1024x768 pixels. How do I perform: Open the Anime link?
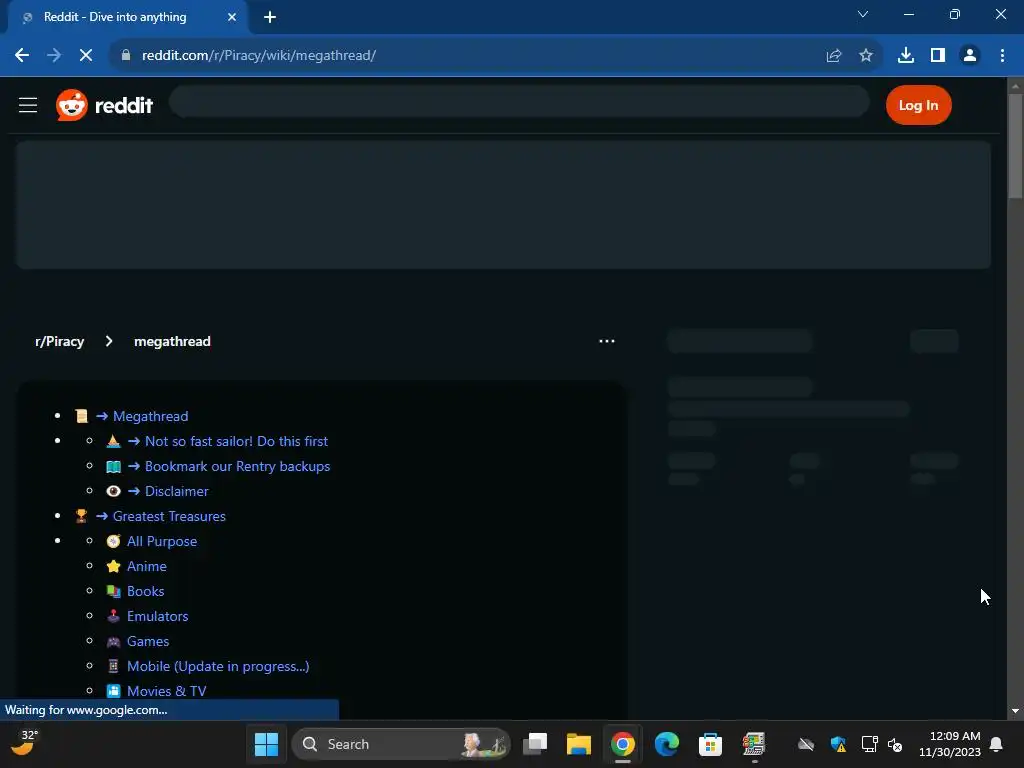coord(147,566)
